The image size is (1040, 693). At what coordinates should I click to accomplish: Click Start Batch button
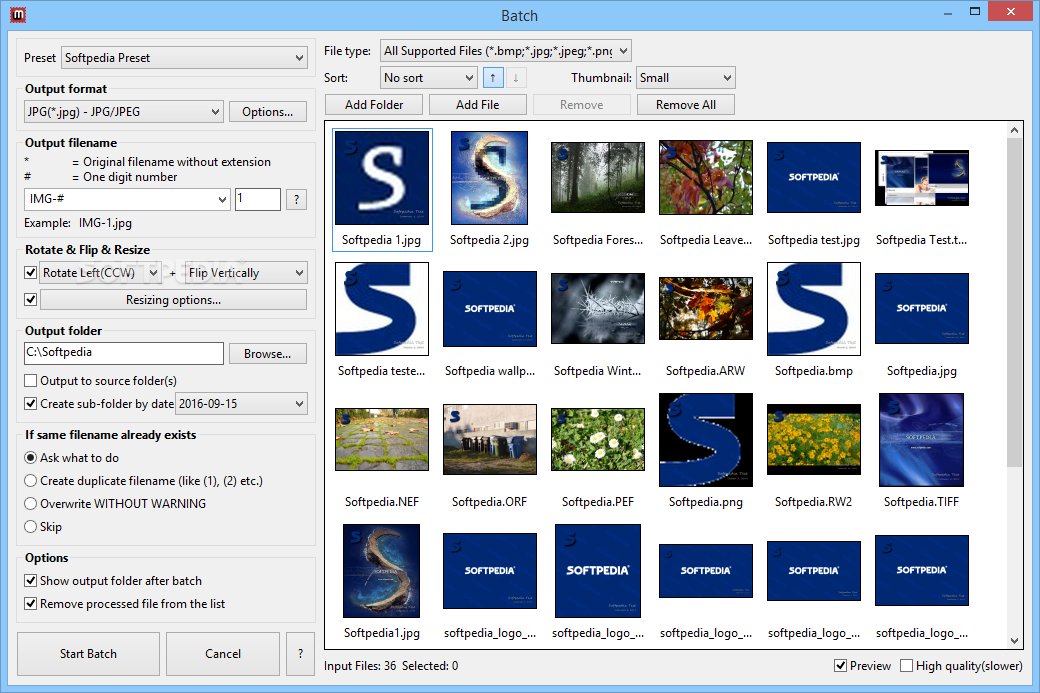tap(88, 654)
